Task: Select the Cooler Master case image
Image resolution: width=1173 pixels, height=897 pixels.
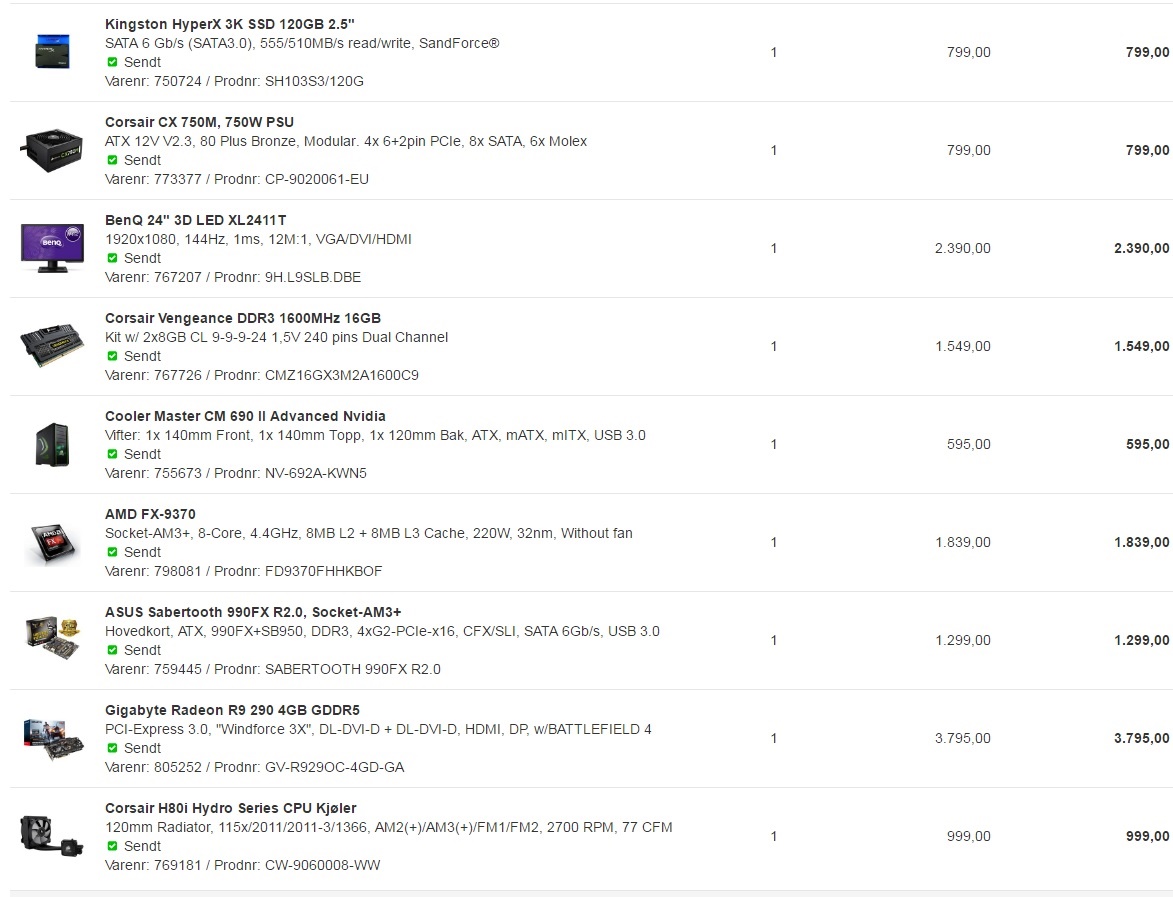Action: coord(52,444)
